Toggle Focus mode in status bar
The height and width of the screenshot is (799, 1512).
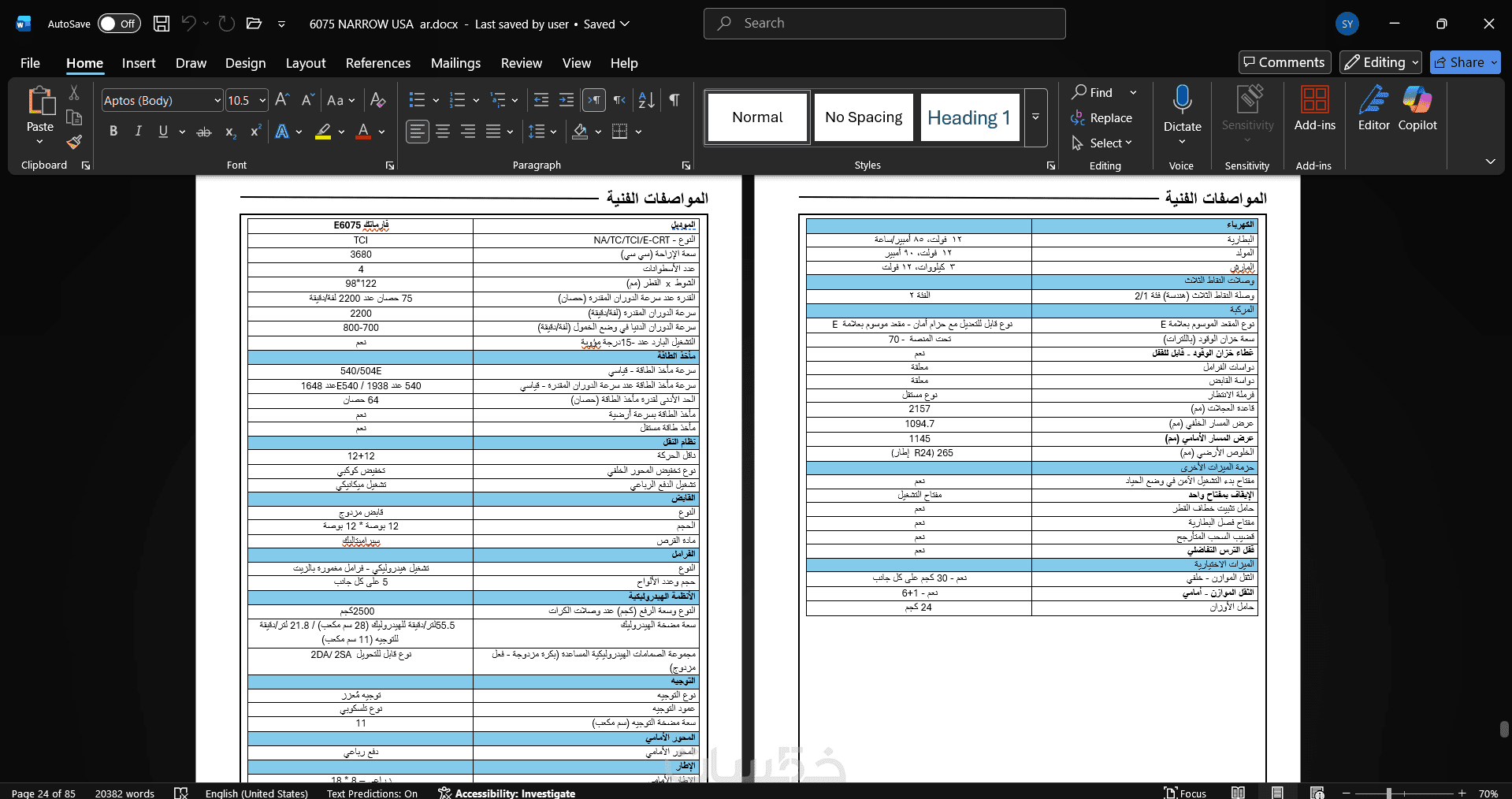[x=1185, y=793]
